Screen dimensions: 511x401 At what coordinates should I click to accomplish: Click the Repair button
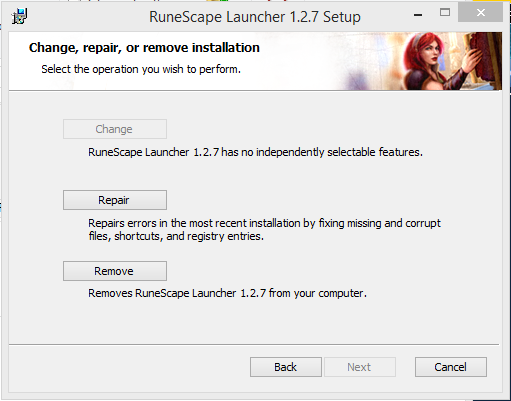click(115, 200)
